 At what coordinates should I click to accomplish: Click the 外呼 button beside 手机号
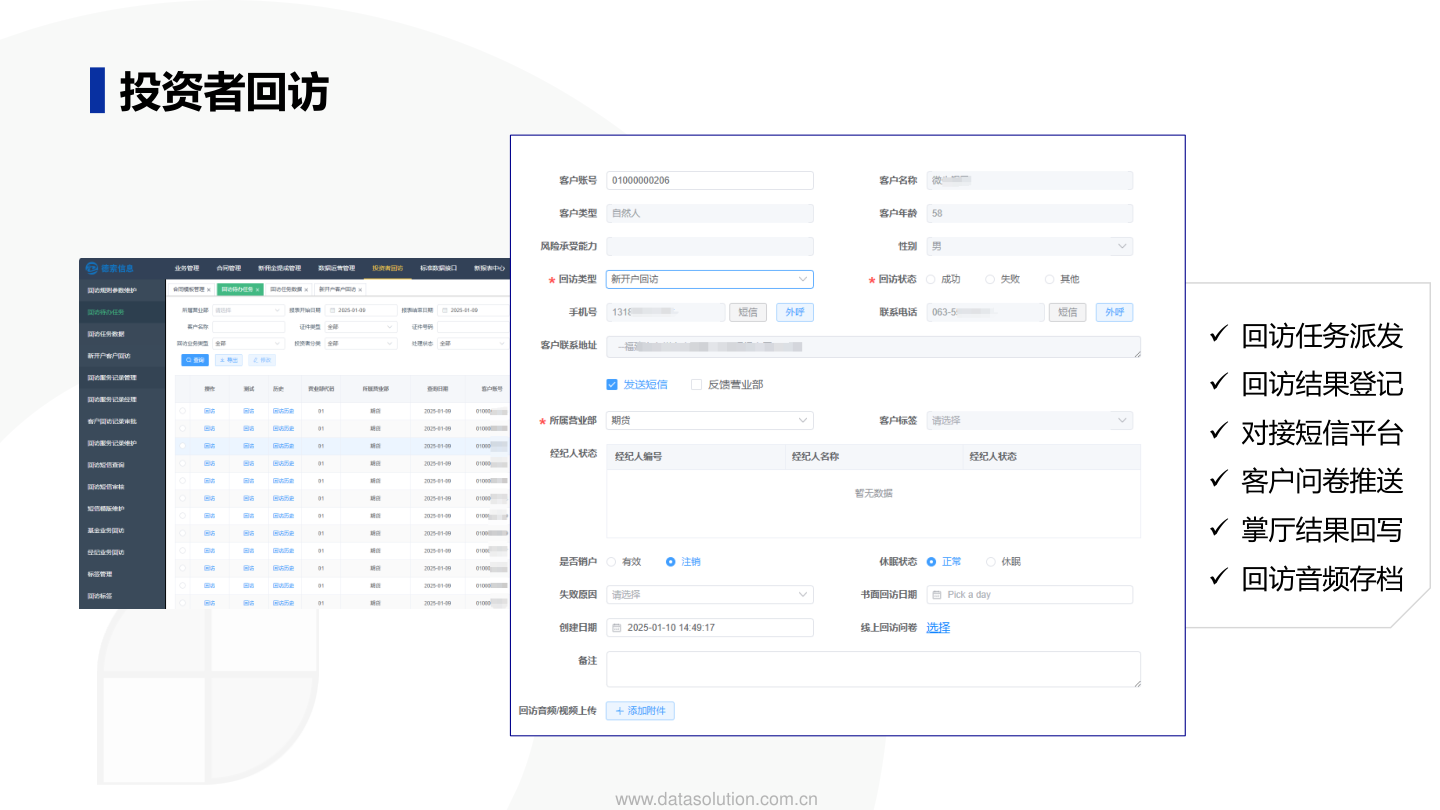tap(794, 313)
